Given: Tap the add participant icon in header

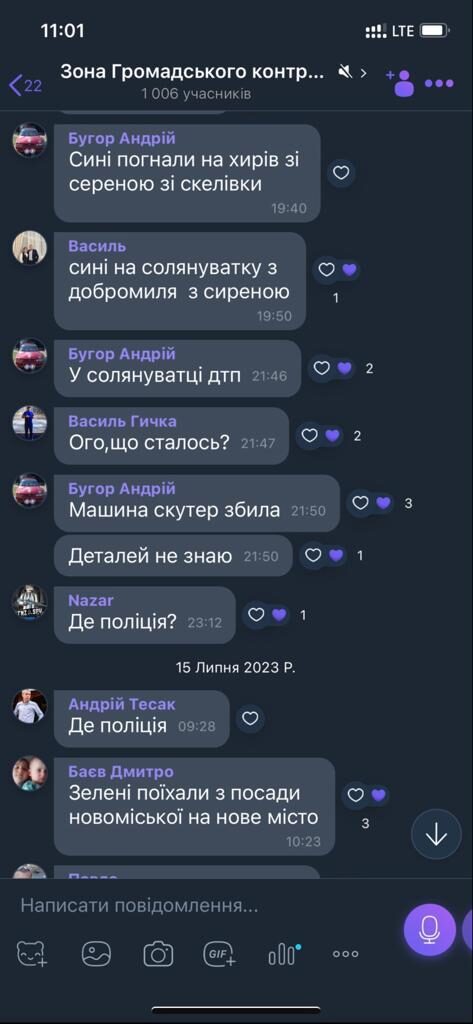Looking at the screenshot, I should (x=400, y=82).
